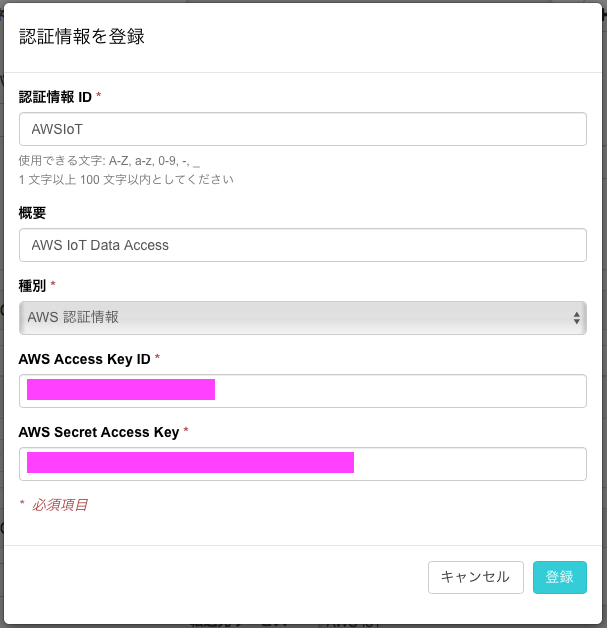
Task: Click inside the AWS Access Key ID input
Action: pos(303,391)
